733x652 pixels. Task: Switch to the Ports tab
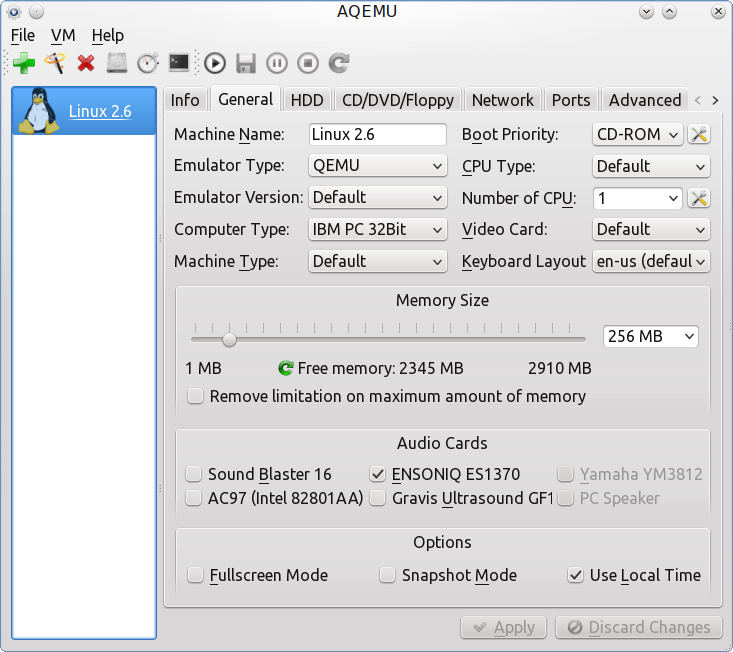571,100
